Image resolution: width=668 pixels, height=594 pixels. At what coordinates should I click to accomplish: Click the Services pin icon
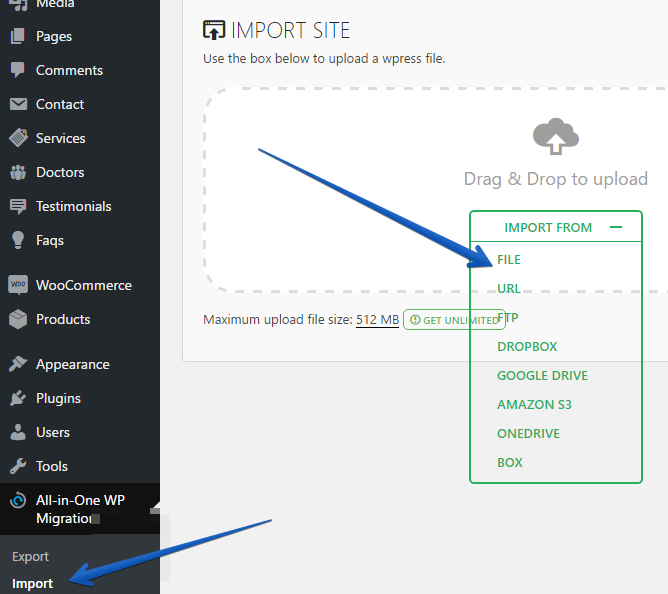coord(18,138)
